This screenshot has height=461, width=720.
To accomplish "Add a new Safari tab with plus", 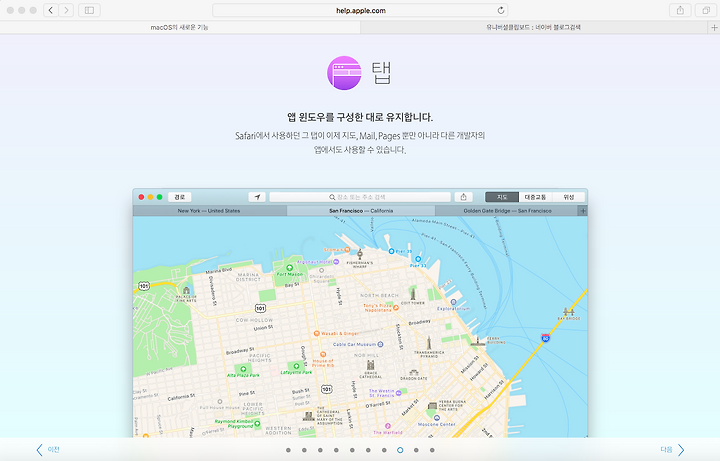I will (714, 28).
